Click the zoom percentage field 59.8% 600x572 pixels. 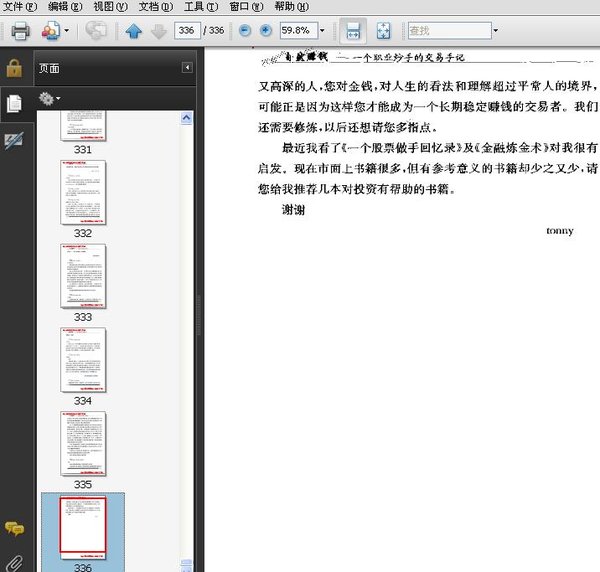click(298, 31)
